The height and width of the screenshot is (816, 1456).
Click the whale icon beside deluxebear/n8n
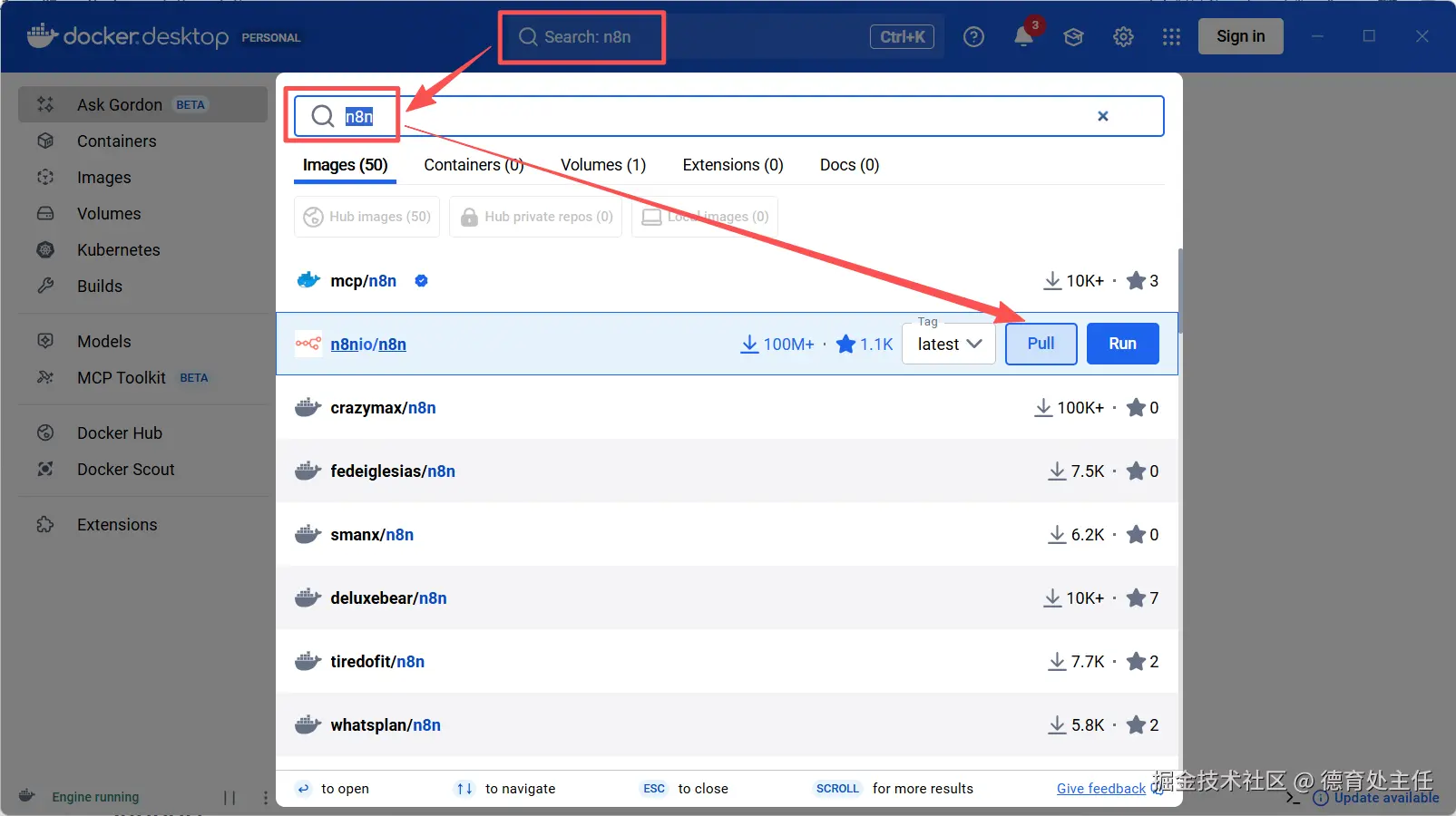[308, 597]
